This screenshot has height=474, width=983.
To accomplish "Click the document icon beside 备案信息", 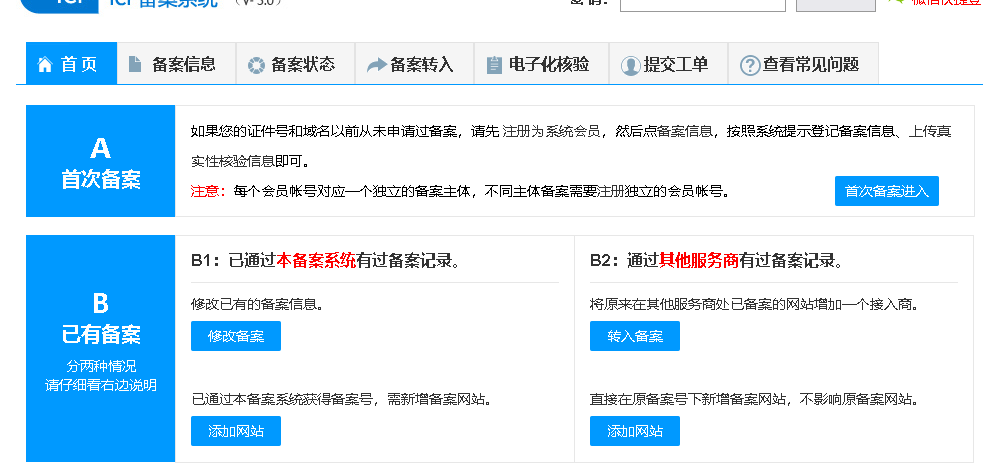I will (x=135, y=65).
